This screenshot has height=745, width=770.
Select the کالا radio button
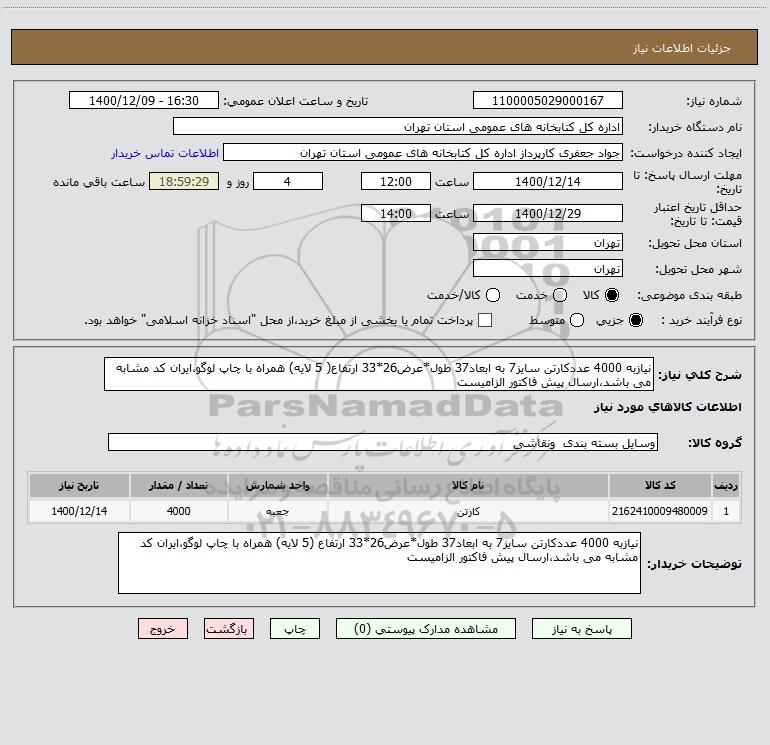point(612,295)
